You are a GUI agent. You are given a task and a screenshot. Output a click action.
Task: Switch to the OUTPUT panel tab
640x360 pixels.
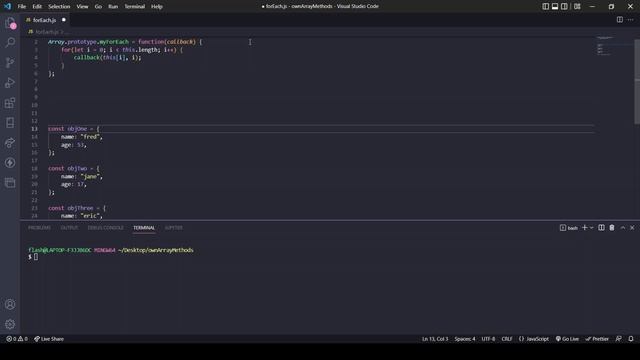click(69, 228)
